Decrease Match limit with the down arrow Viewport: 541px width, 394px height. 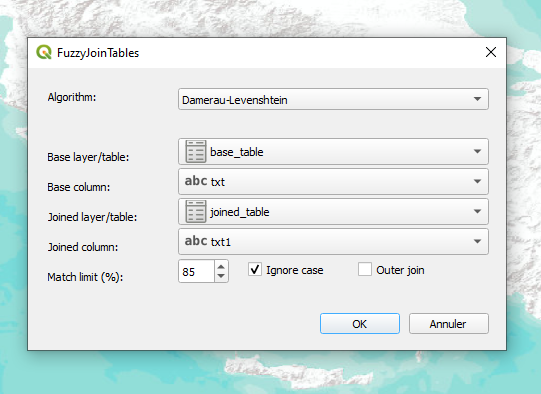pos(221,276)
